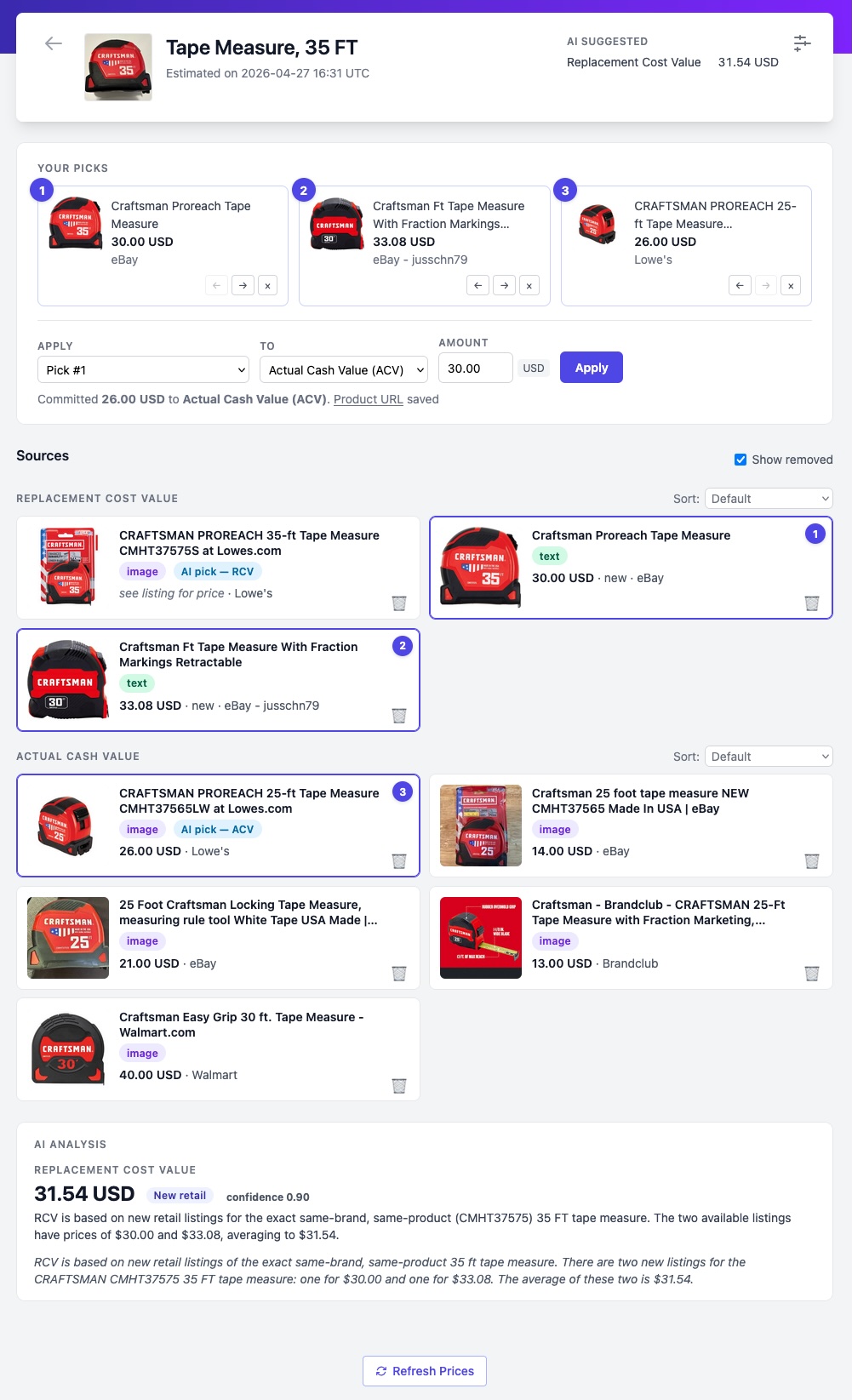Move pick 1 right with arrow button
This screenshot has width=852, height=1400.
243,286
